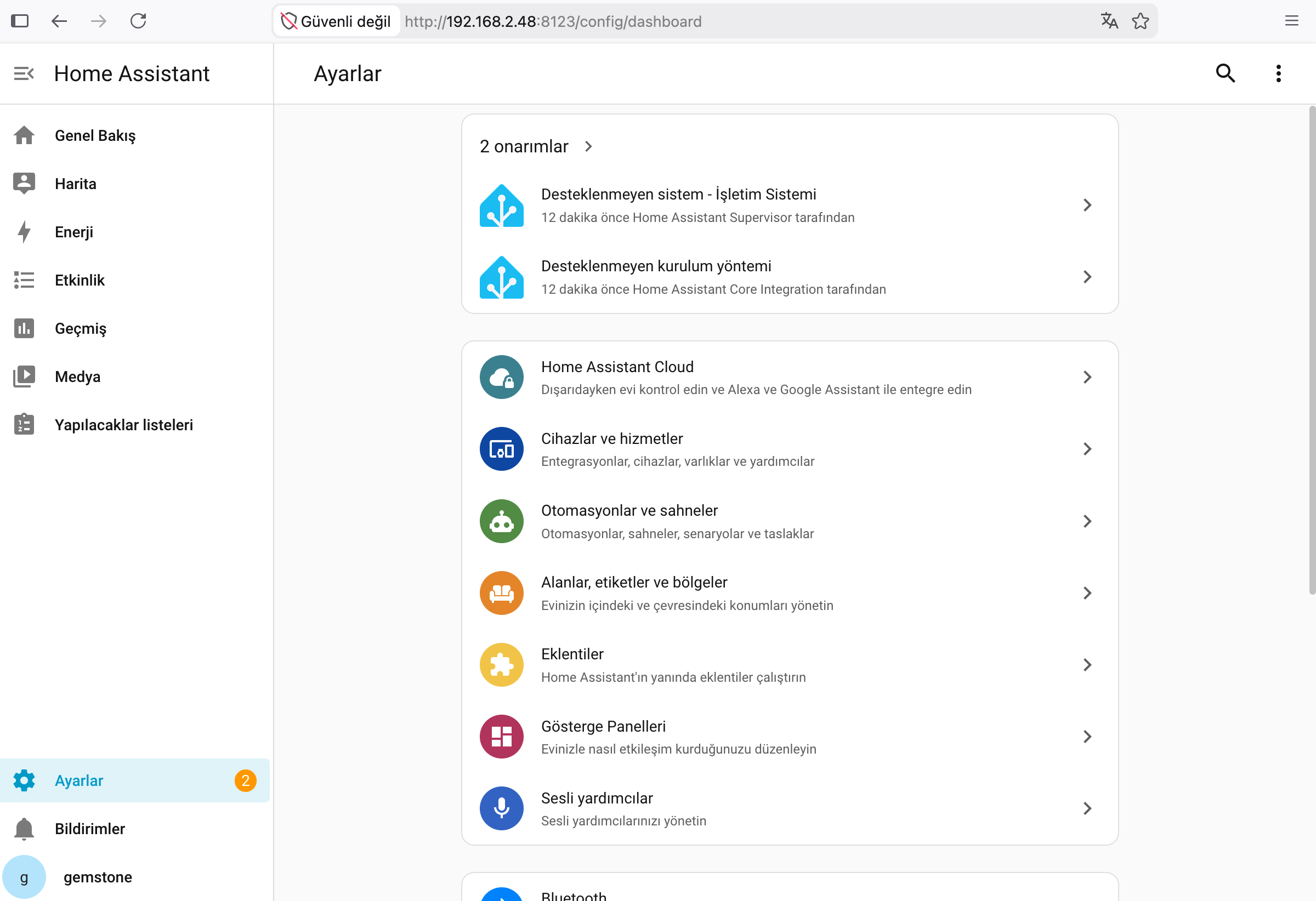
Task: Open the 2 onarımlar link
Action: [524, 146]
